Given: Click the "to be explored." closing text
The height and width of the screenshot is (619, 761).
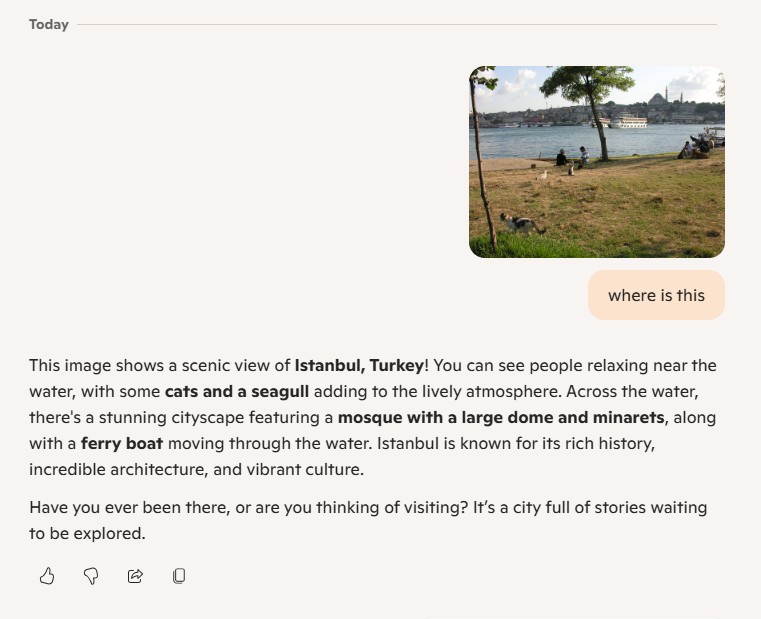Looking at the screenshot, I should (x=87, y=533).
